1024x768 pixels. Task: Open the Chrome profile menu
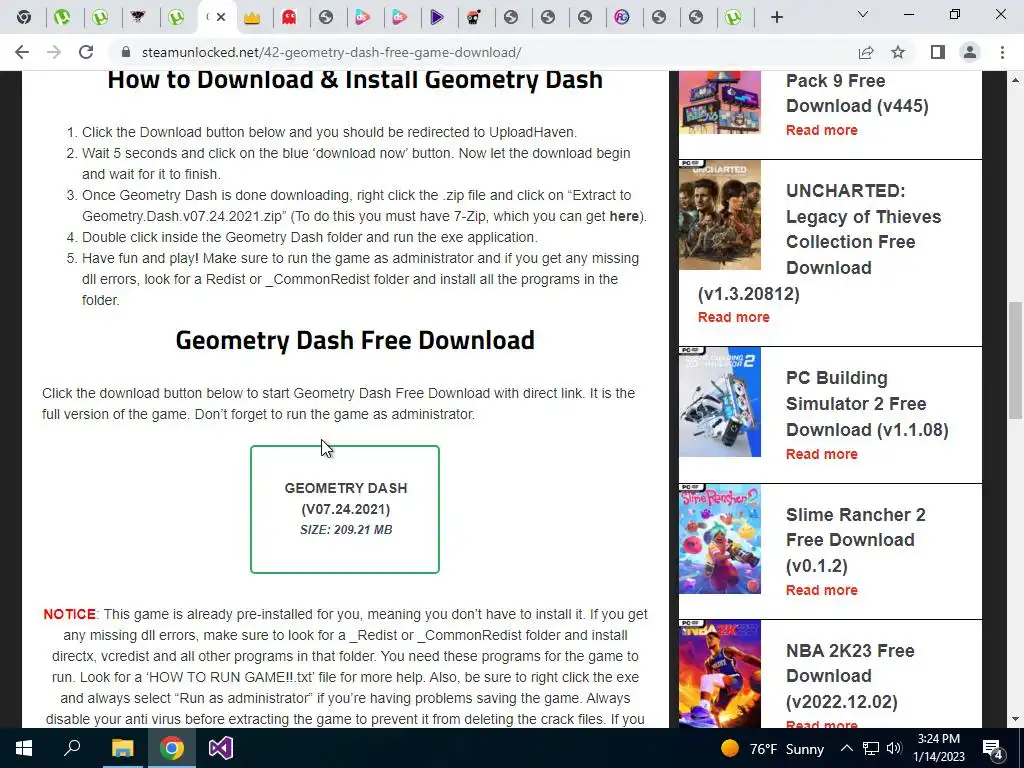pos(970,52)
